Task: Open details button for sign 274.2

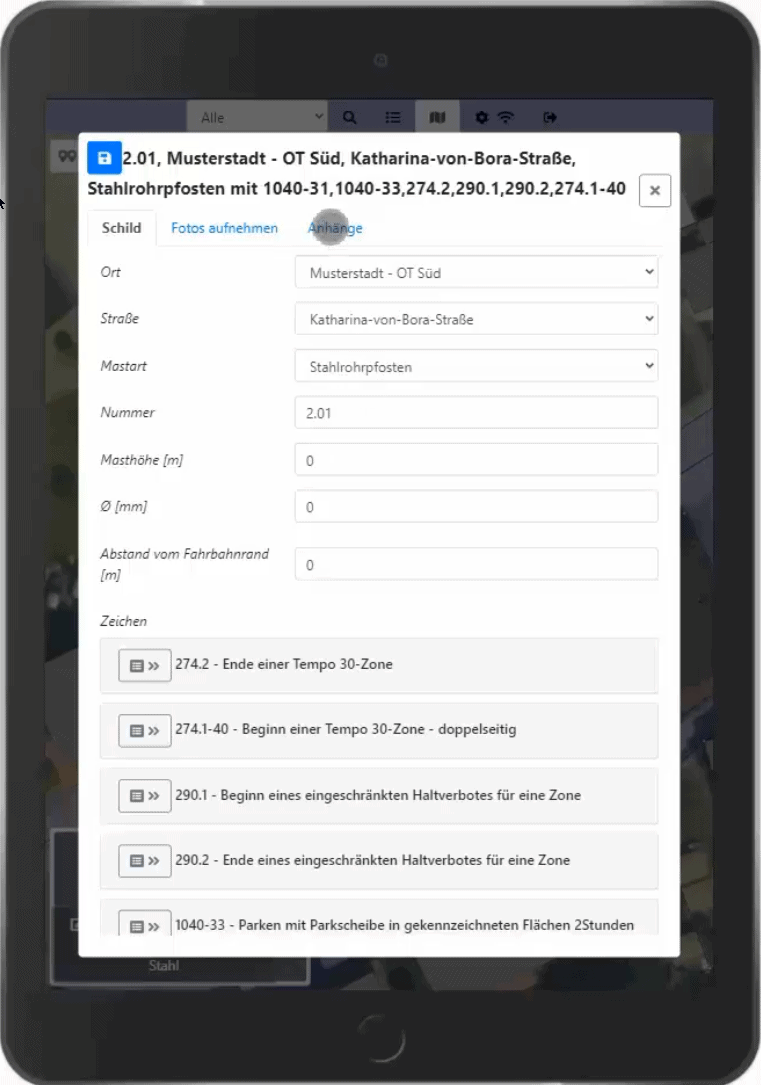Action: coord(145,665)
